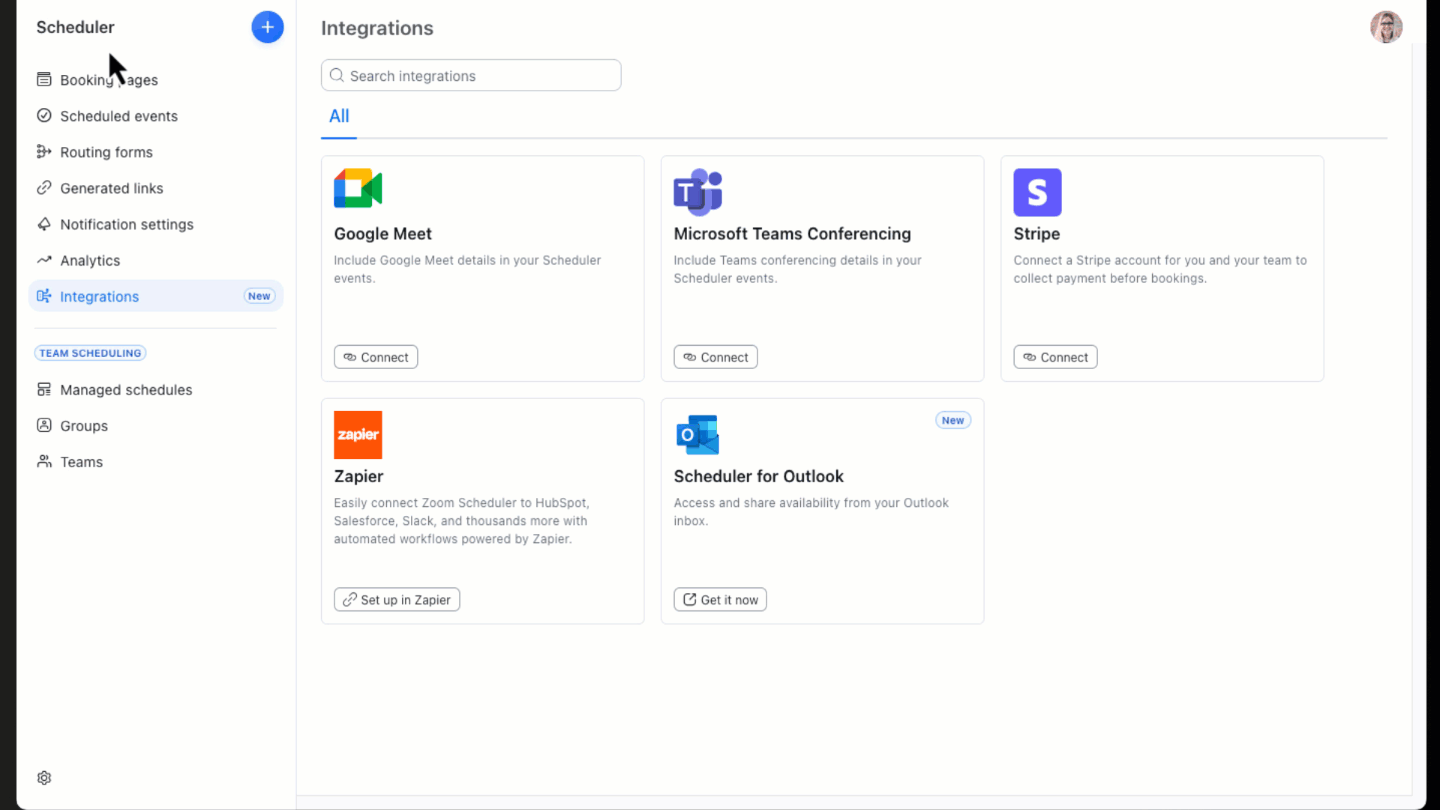
Task: Open settings gear in the sidebar bottom
Action: pos(44,778)
